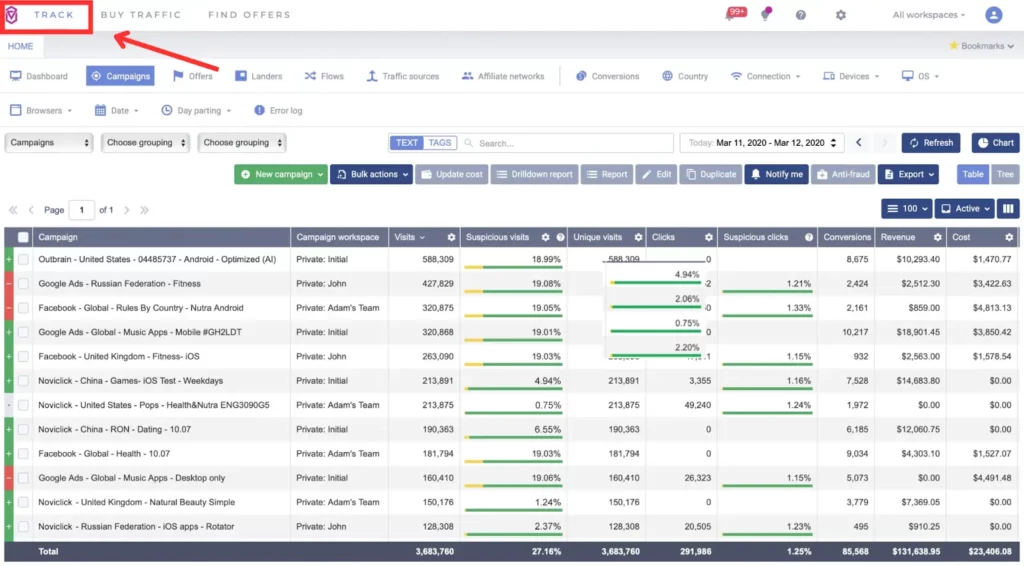
Task: Click the Refresh button
Action: pyautogui.click(x=931, y=142)
